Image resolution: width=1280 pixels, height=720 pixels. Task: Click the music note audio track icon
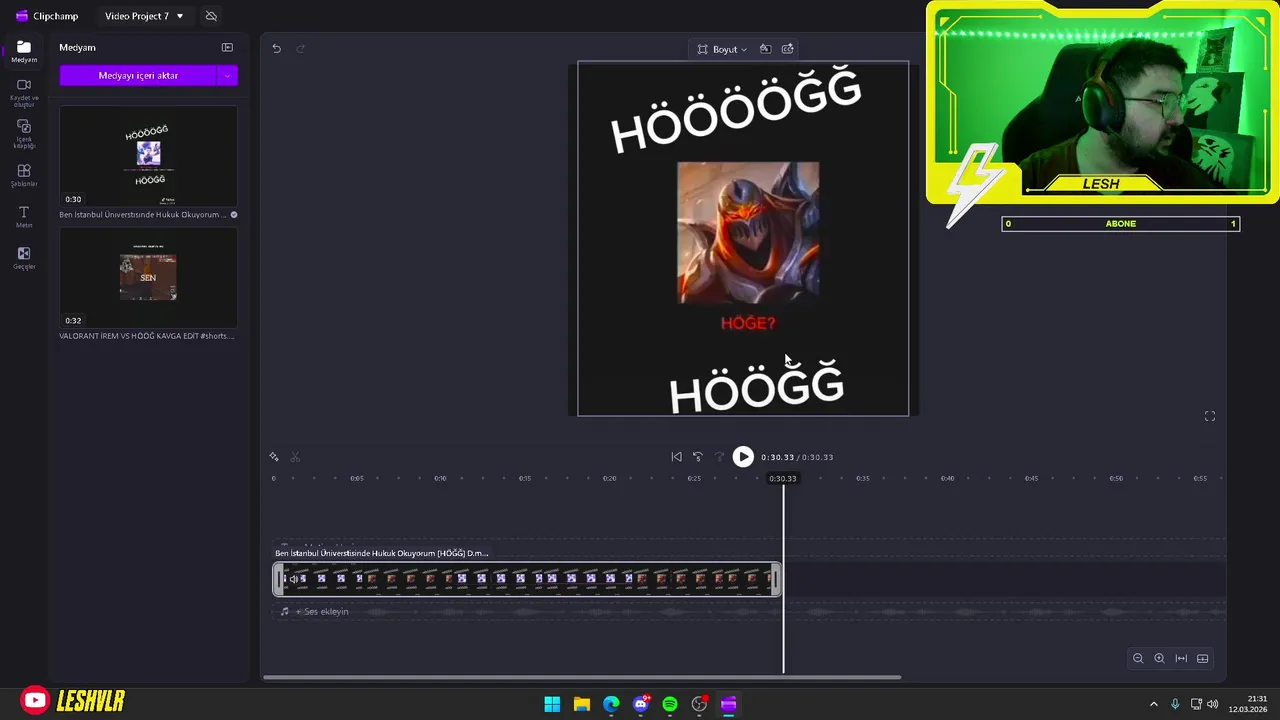(x=285, y=611)
